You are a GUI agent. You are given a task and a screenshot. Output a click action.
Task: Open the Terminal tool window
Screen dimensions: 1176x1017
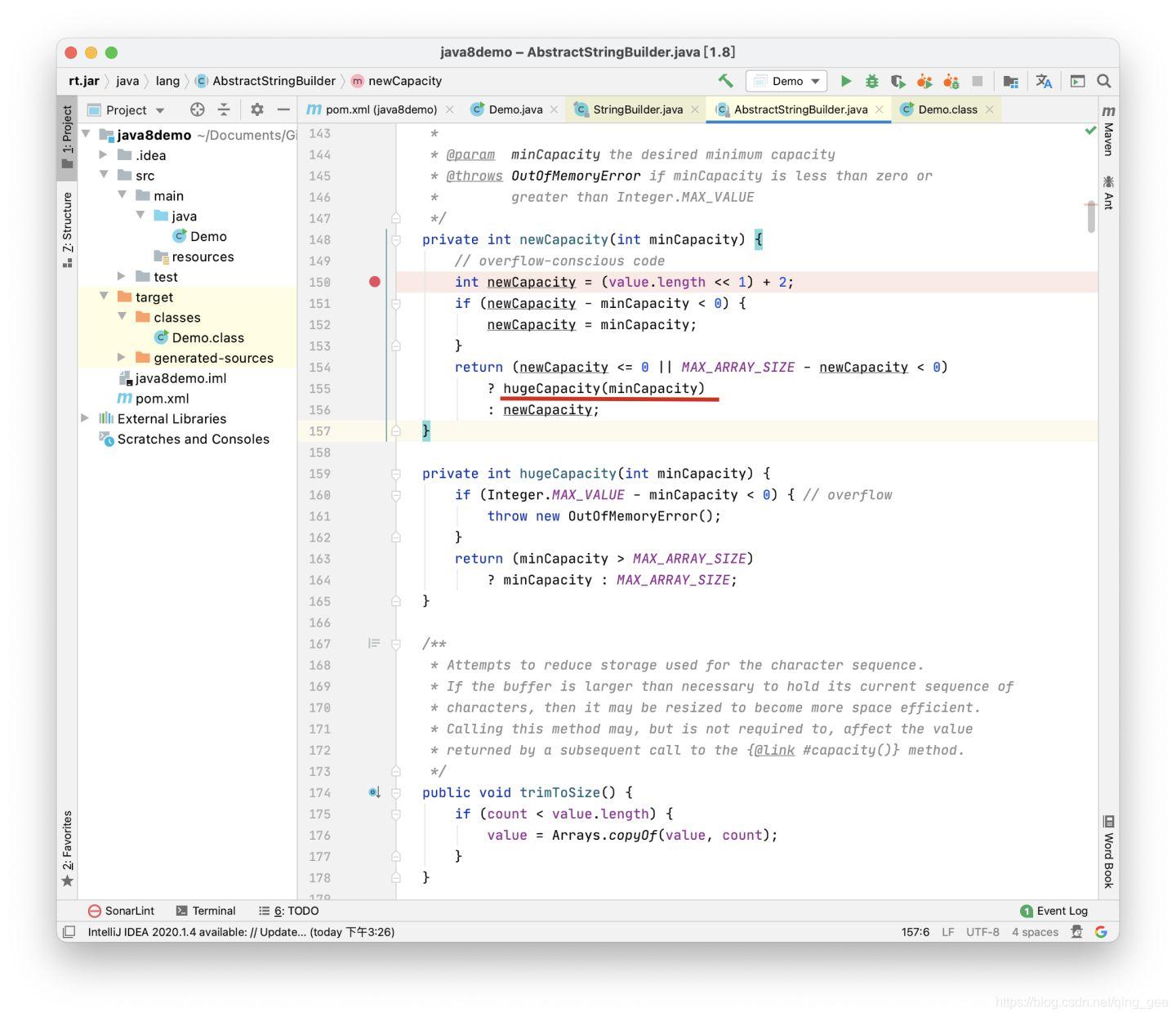206,911
